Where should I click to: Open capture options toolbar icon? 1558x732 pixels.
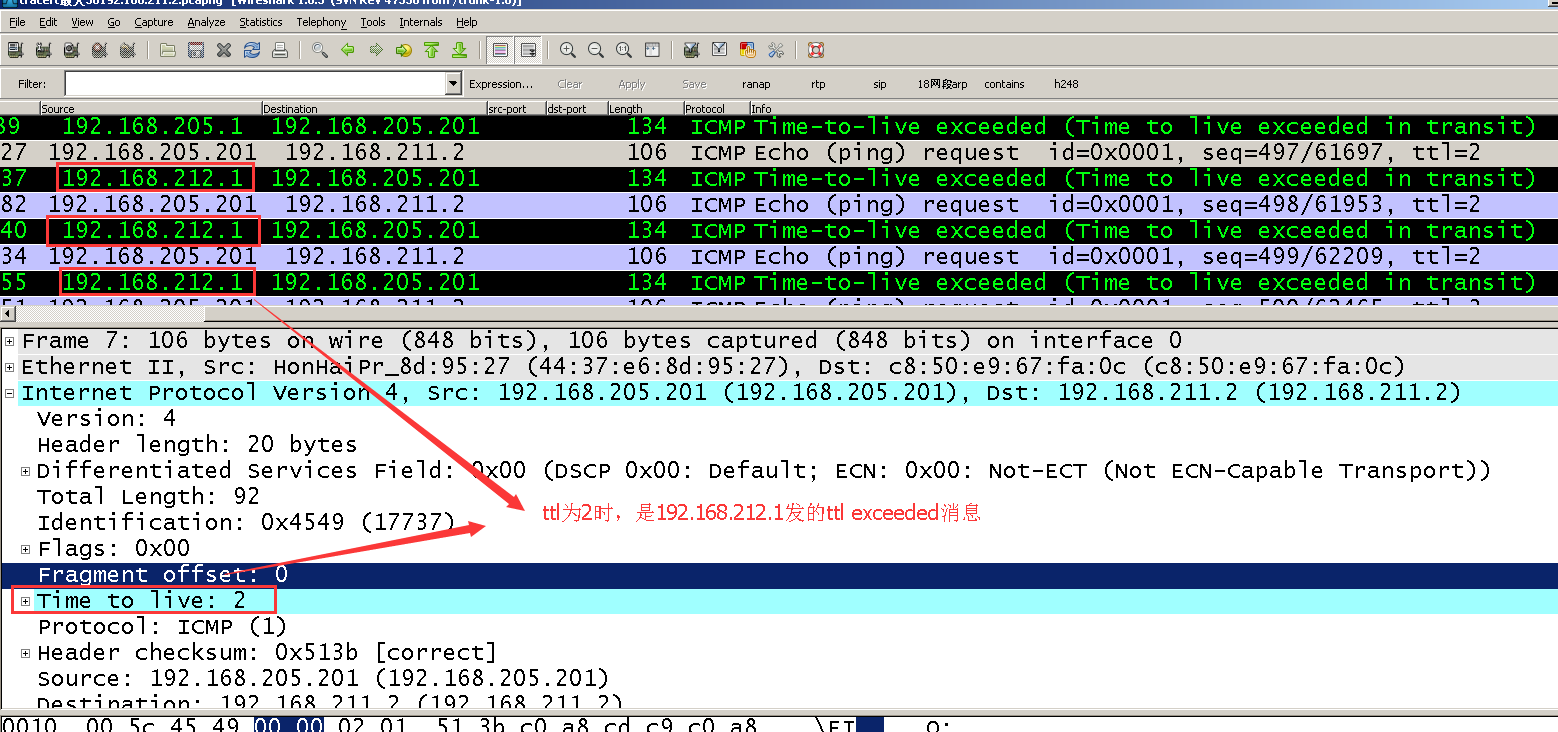[43, 50]
